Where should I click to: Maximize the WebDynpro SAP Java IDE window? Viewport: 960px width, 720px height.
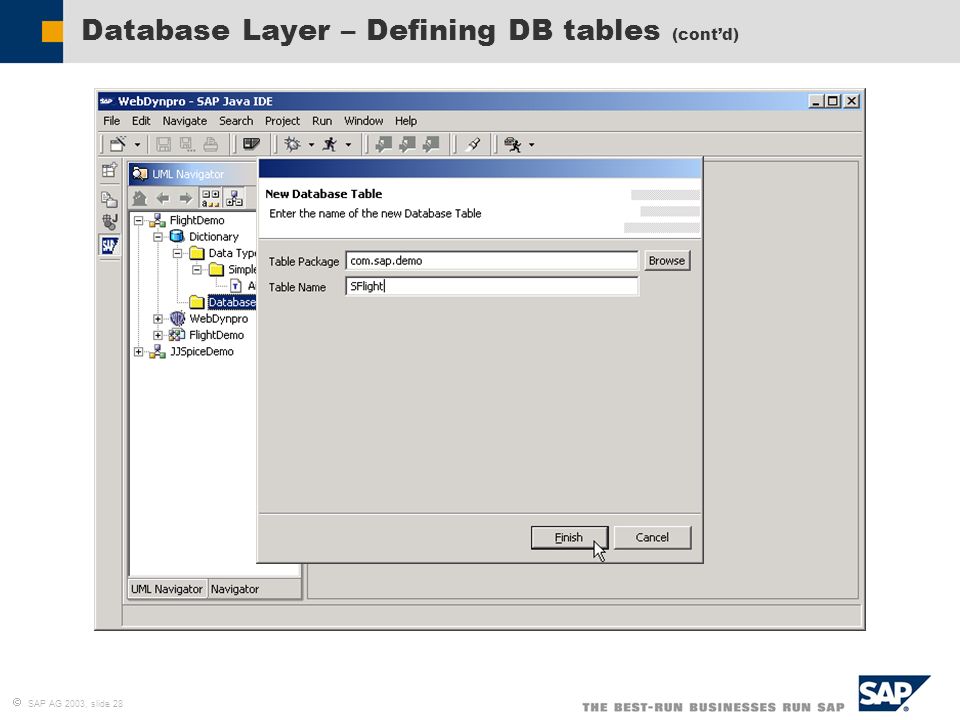833,101
